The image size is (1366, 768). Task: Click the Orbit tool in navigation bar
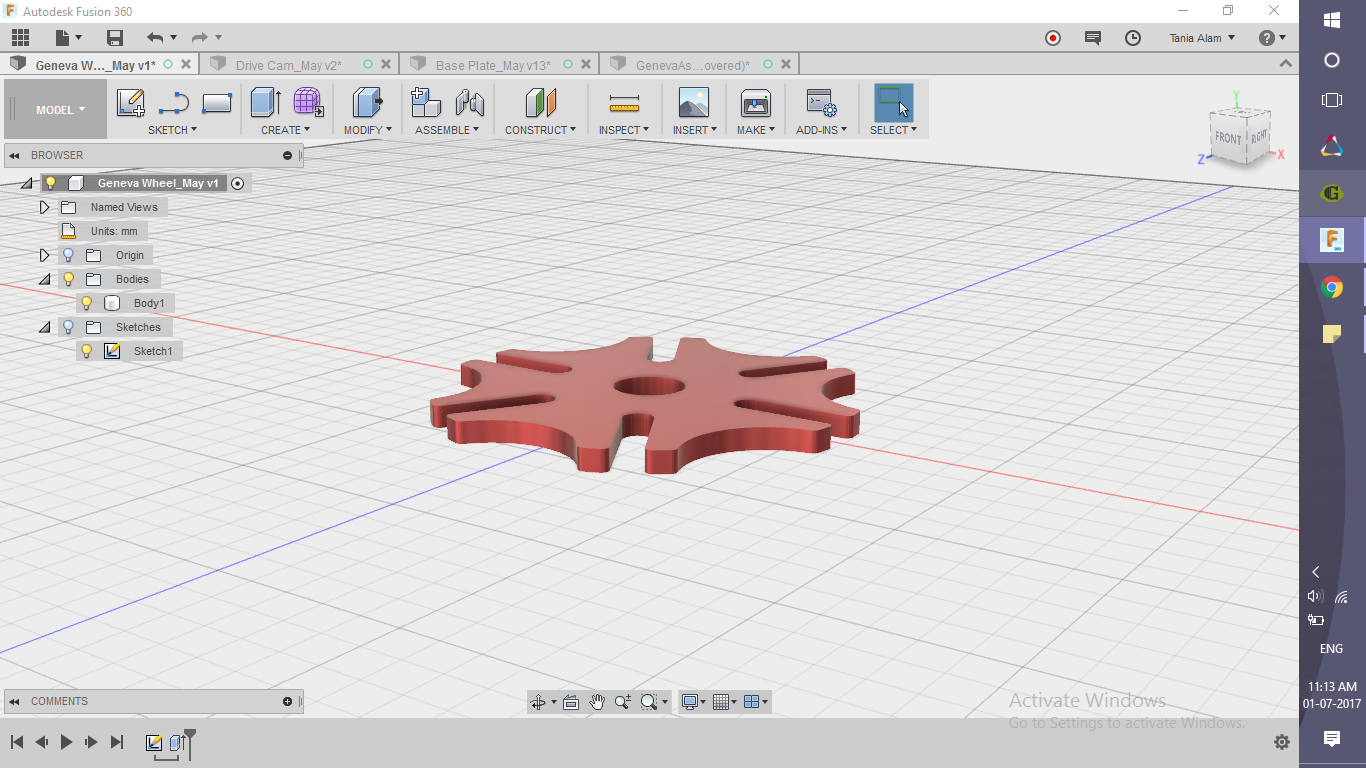click(538, 702)
